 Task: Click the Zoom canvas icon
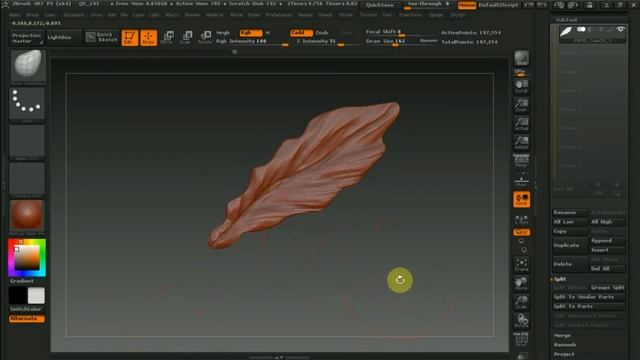point(521,105)
